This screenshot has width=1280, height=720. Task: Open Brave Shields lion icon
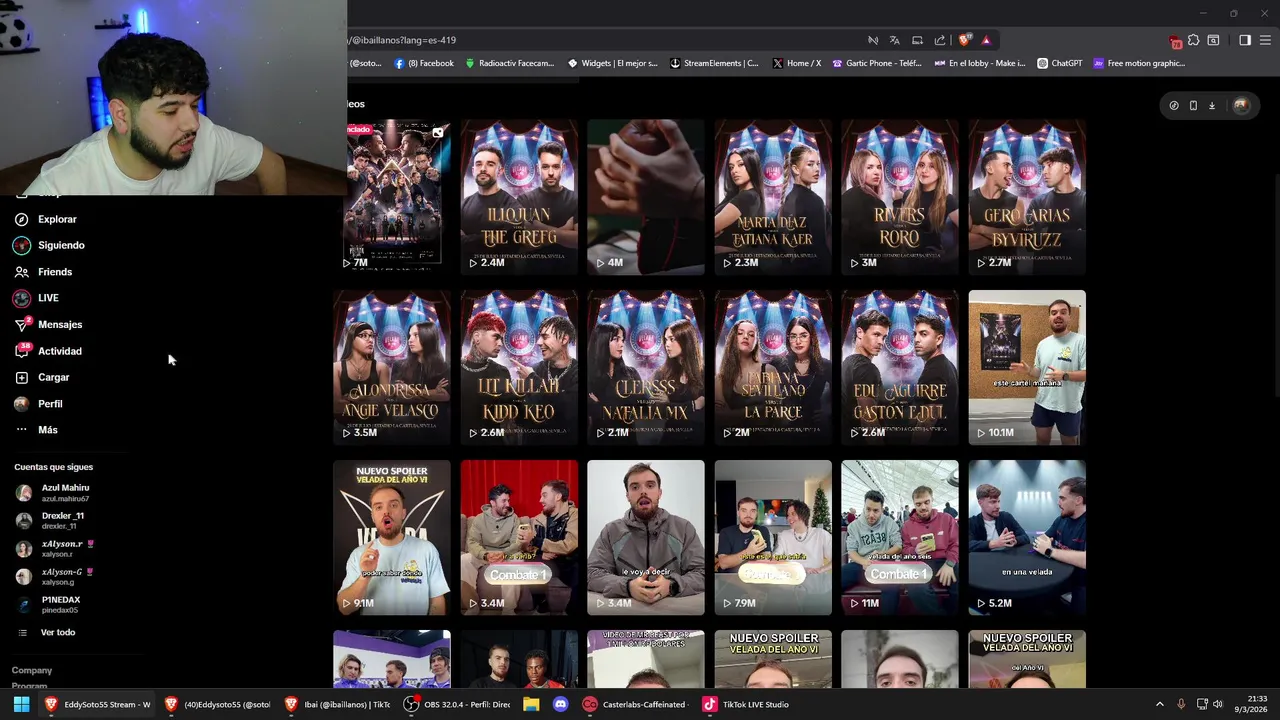pyautogui.click(x=964, y=40)
